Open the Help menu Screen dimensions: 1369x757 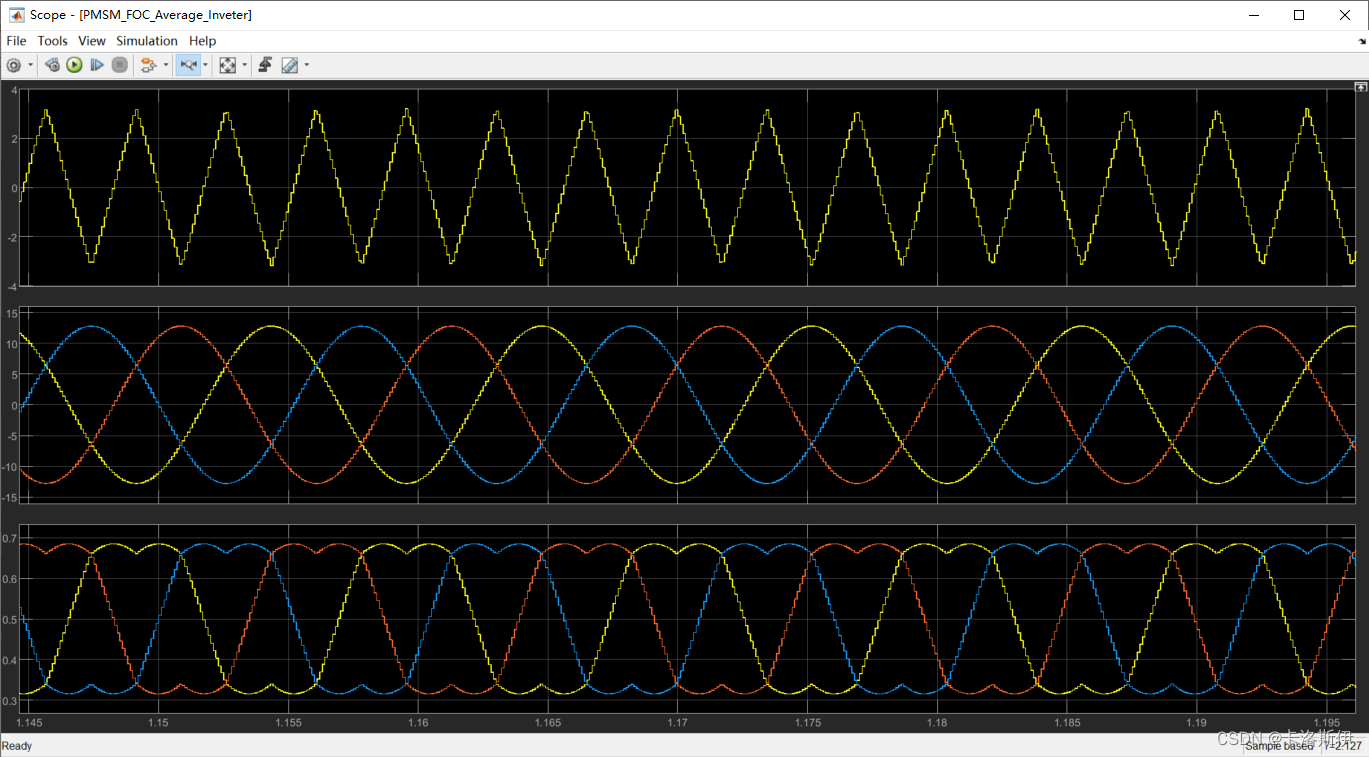point(202,41)
